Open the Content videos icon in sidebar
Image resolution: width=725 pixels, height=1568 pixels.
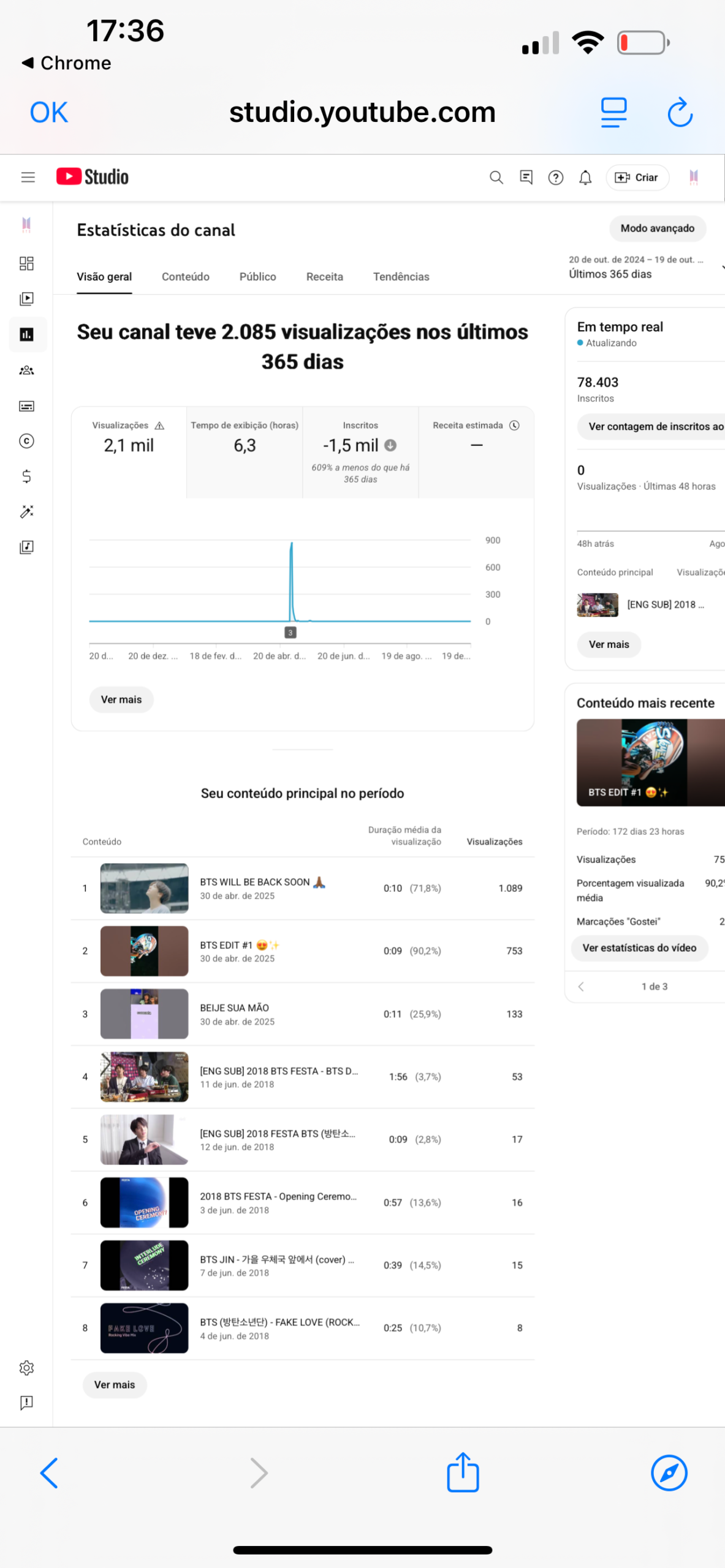(26, 299)
